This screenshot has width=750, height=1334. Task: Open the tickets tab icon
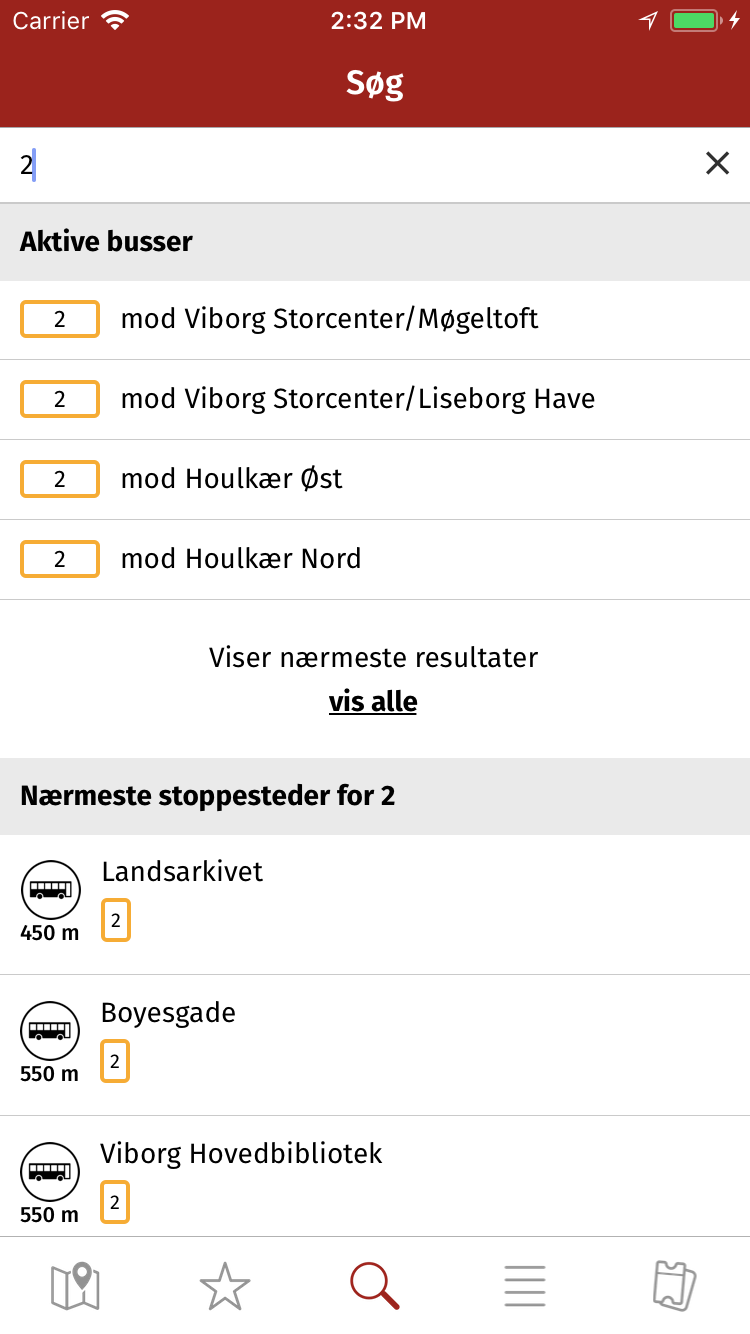point(675,1286)
